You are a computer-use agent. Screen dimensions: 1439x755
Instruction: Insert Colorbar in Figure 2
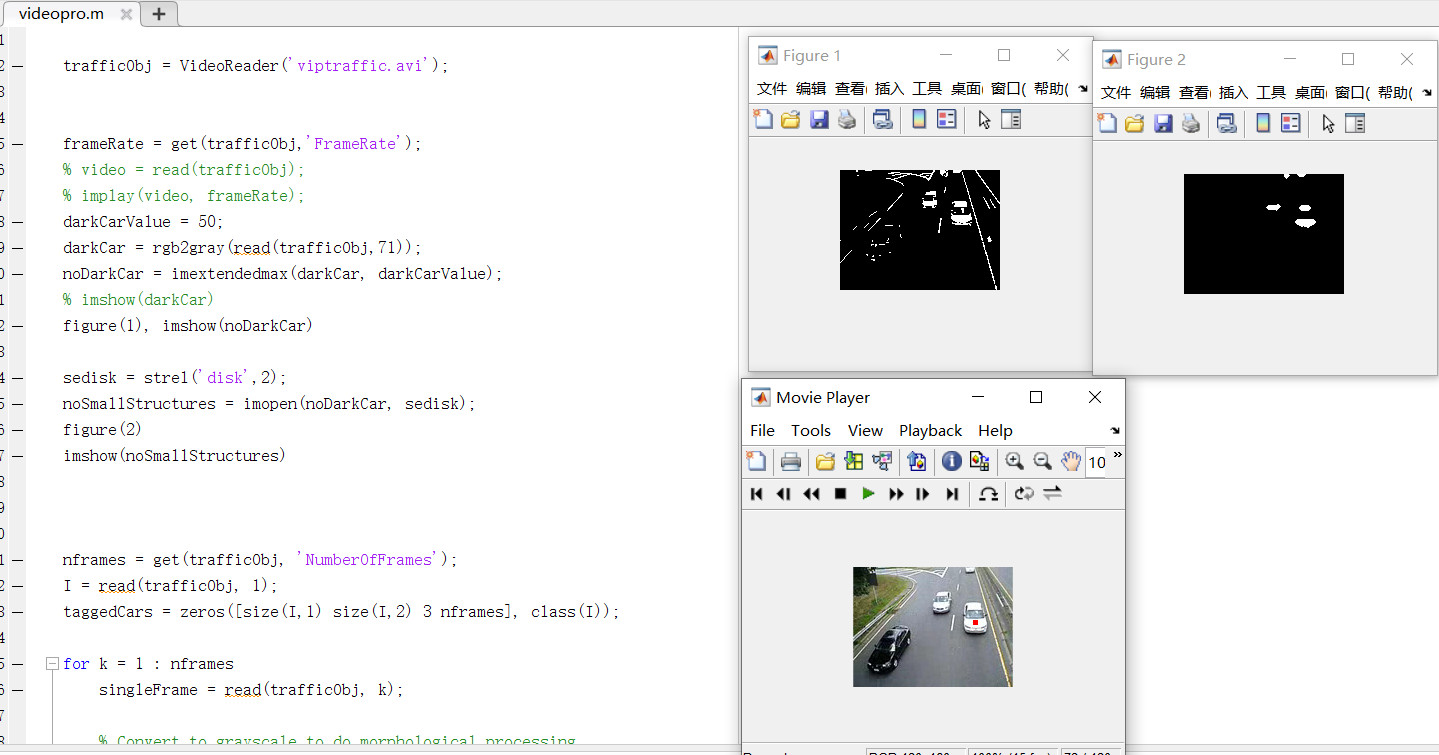pos(1263,123)
